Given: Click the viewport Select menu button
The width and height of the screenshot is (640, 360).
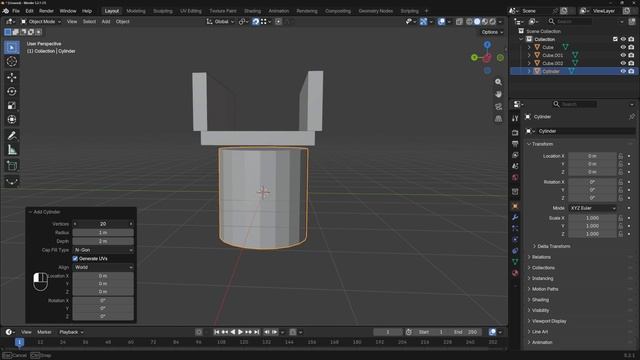Looking at the screenshot, I should coord(89,22).
